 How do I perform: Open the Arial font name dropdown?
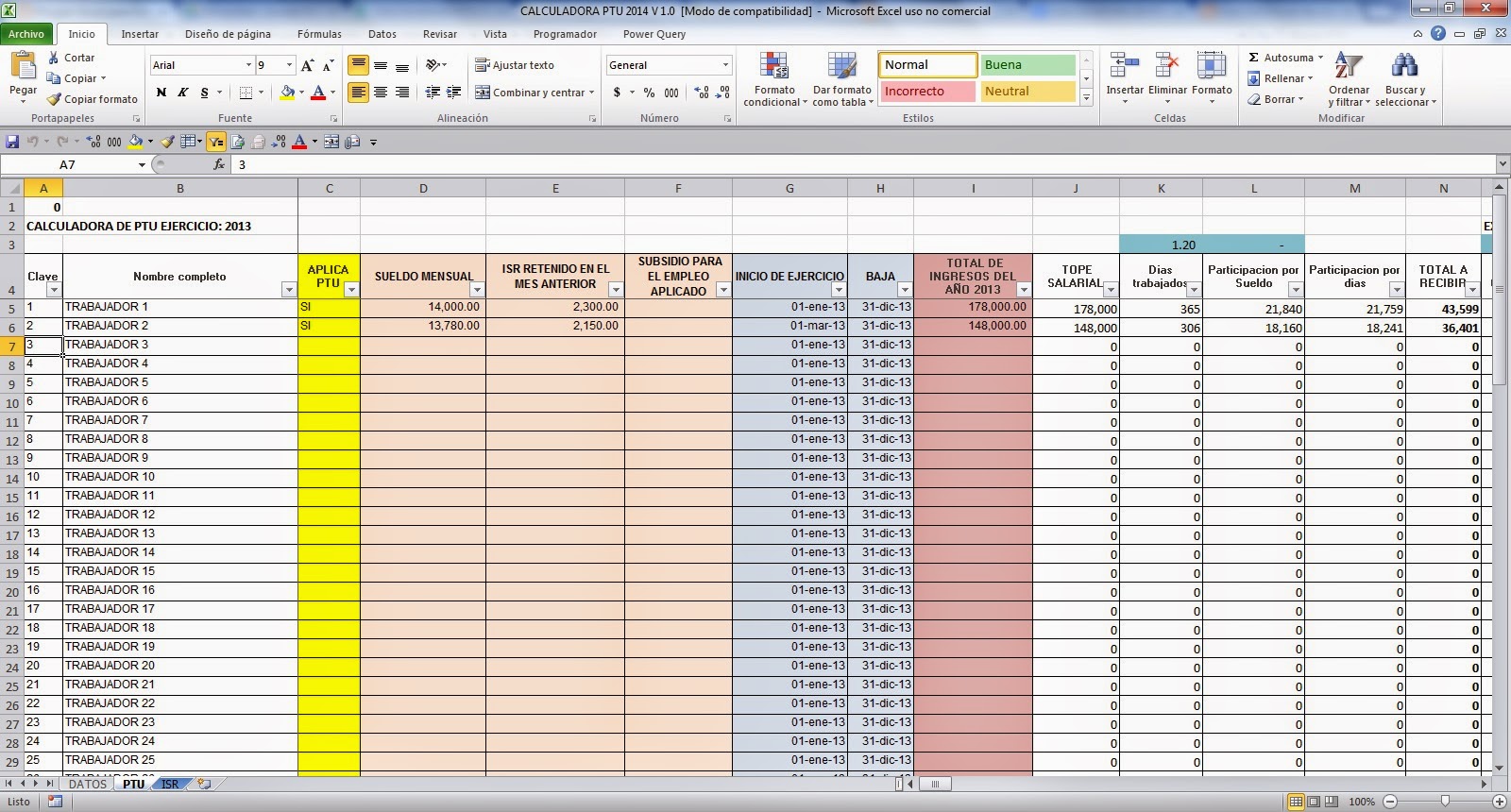(x=248, y=65)
